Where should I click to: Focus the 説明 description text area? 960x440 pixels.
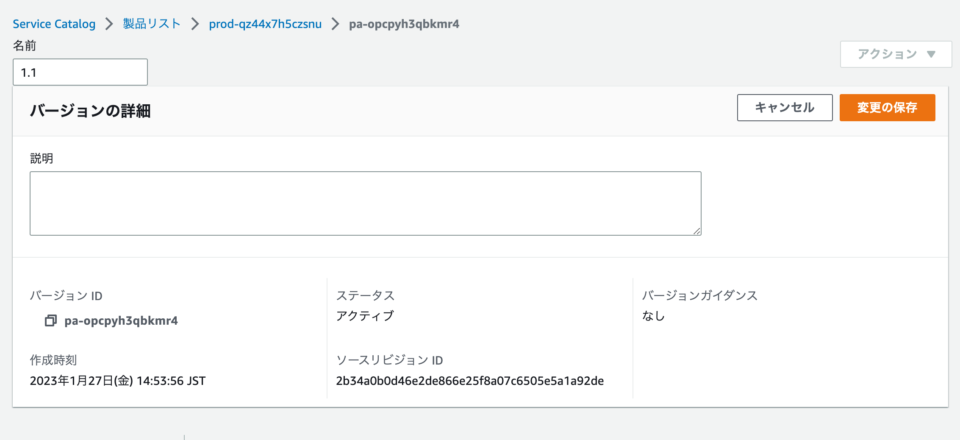tap(366, 203)
